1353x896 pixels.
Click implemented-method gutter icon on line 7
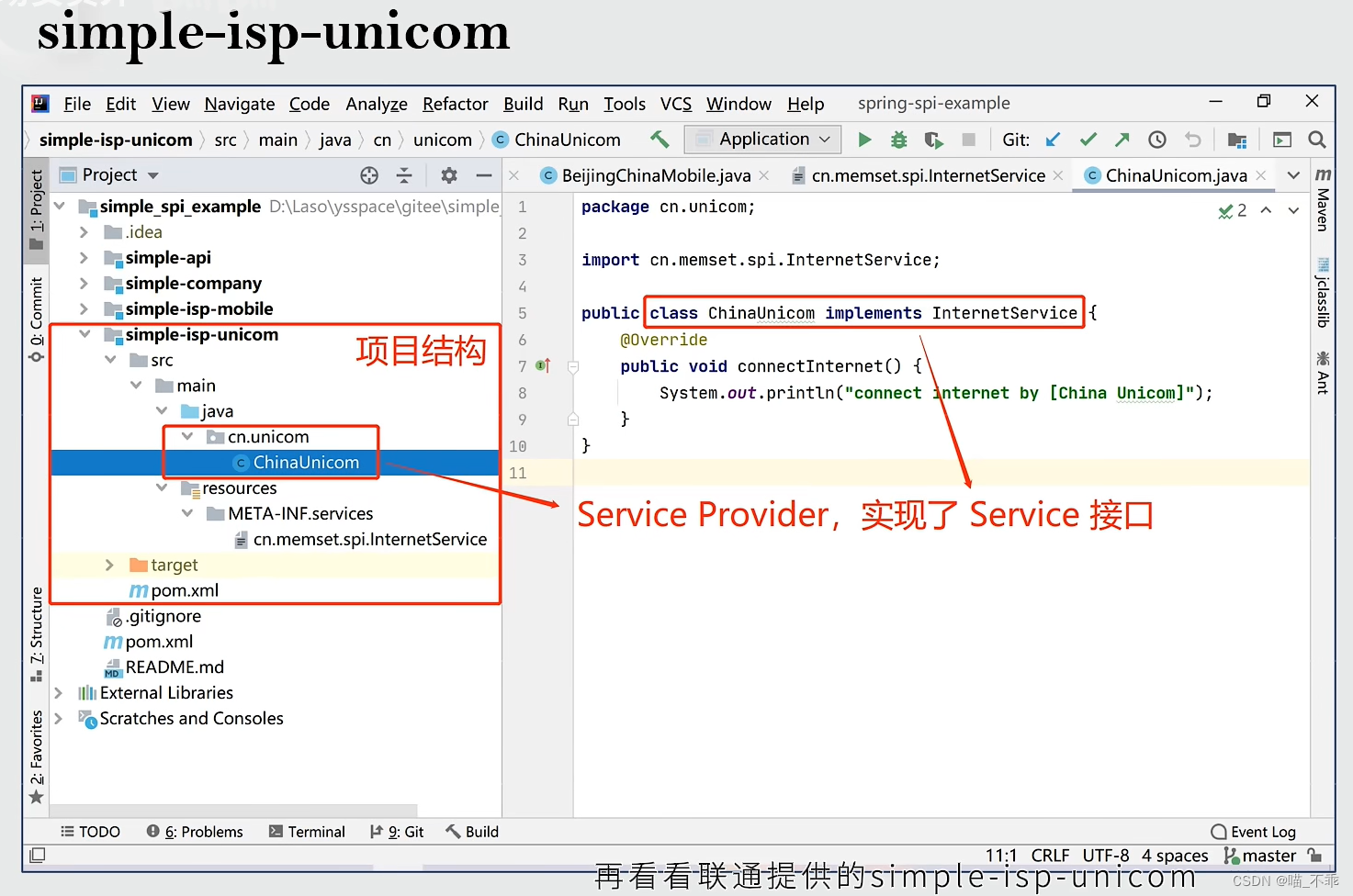(543, 366)
